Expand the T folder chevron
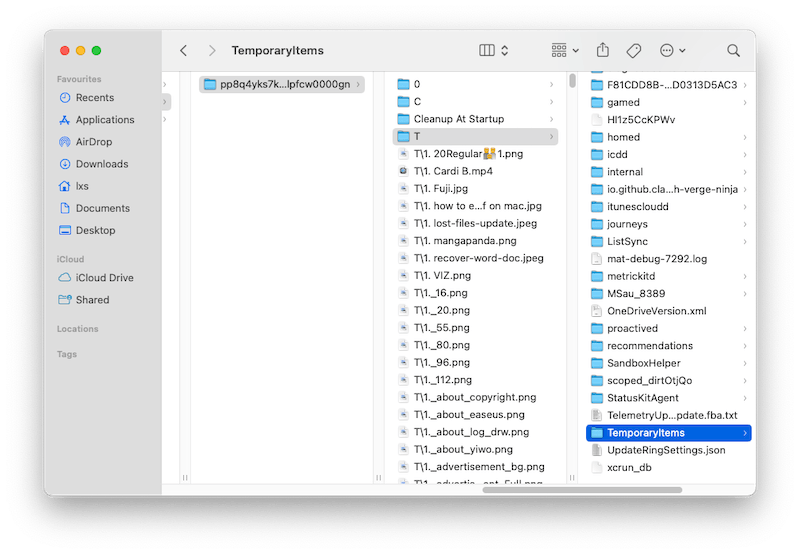 [552, 136]
